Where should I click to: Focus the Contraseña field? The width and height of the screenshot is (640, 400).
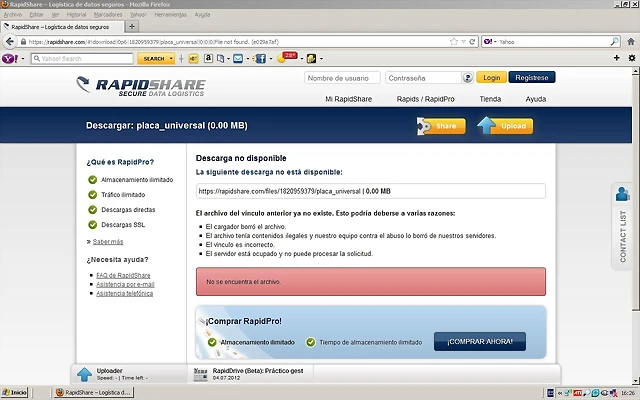click(423, 78)
